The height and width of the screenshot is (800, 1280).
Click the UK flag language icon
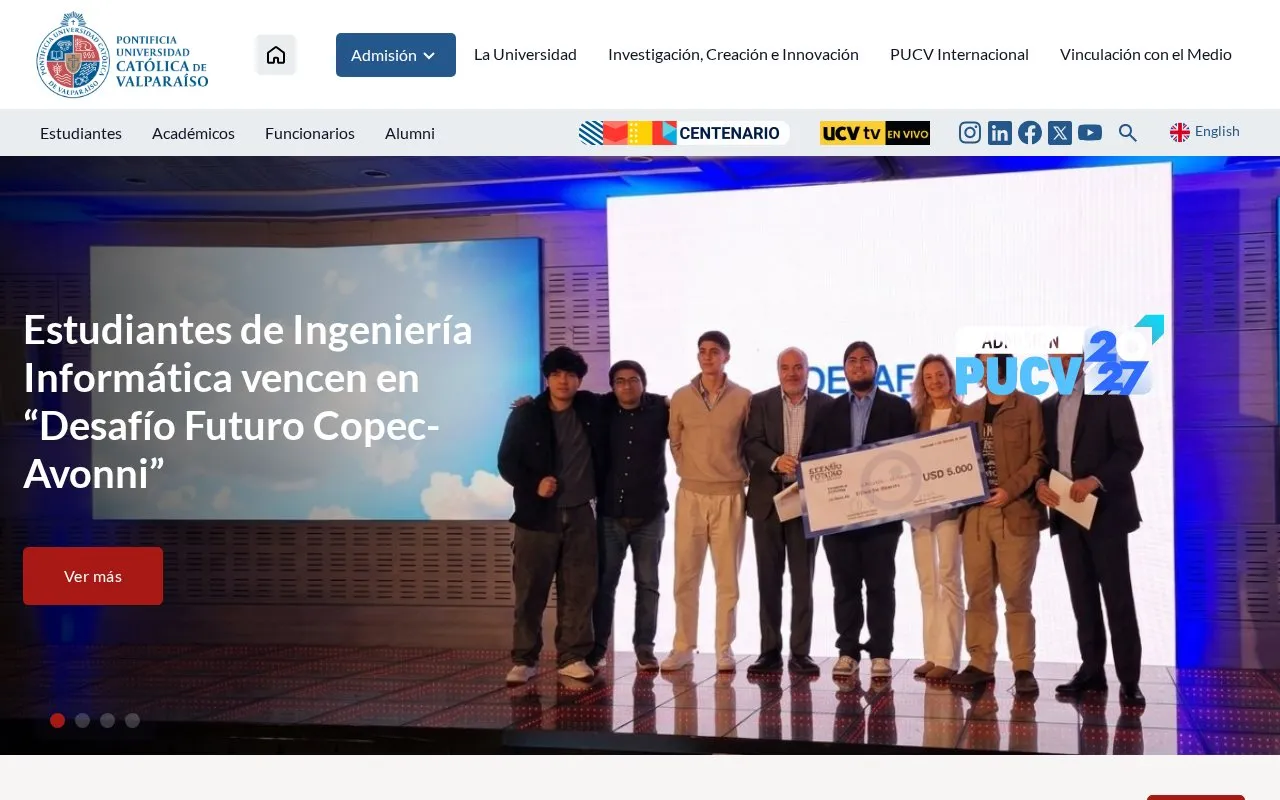pyautogui.click(x=1180, y=132)
